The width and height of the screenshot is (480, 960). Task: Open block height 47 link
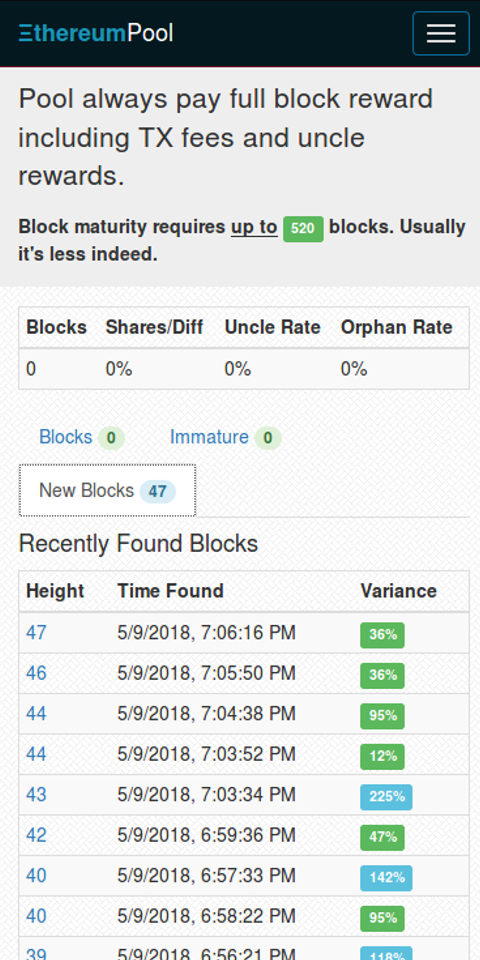click(36, 632)
